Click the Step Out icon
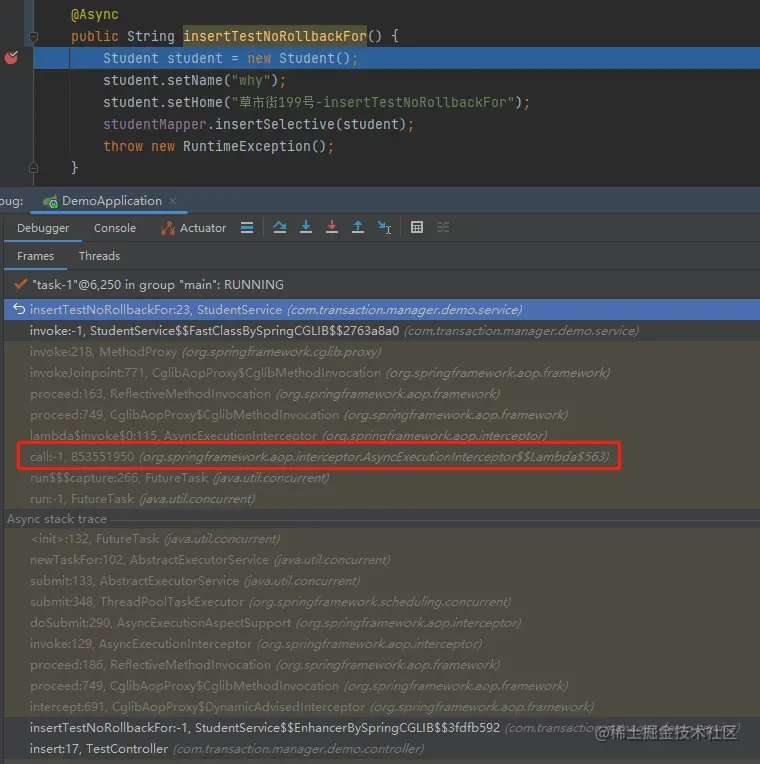This screenshot has width=760, height=764. (358, 227)
